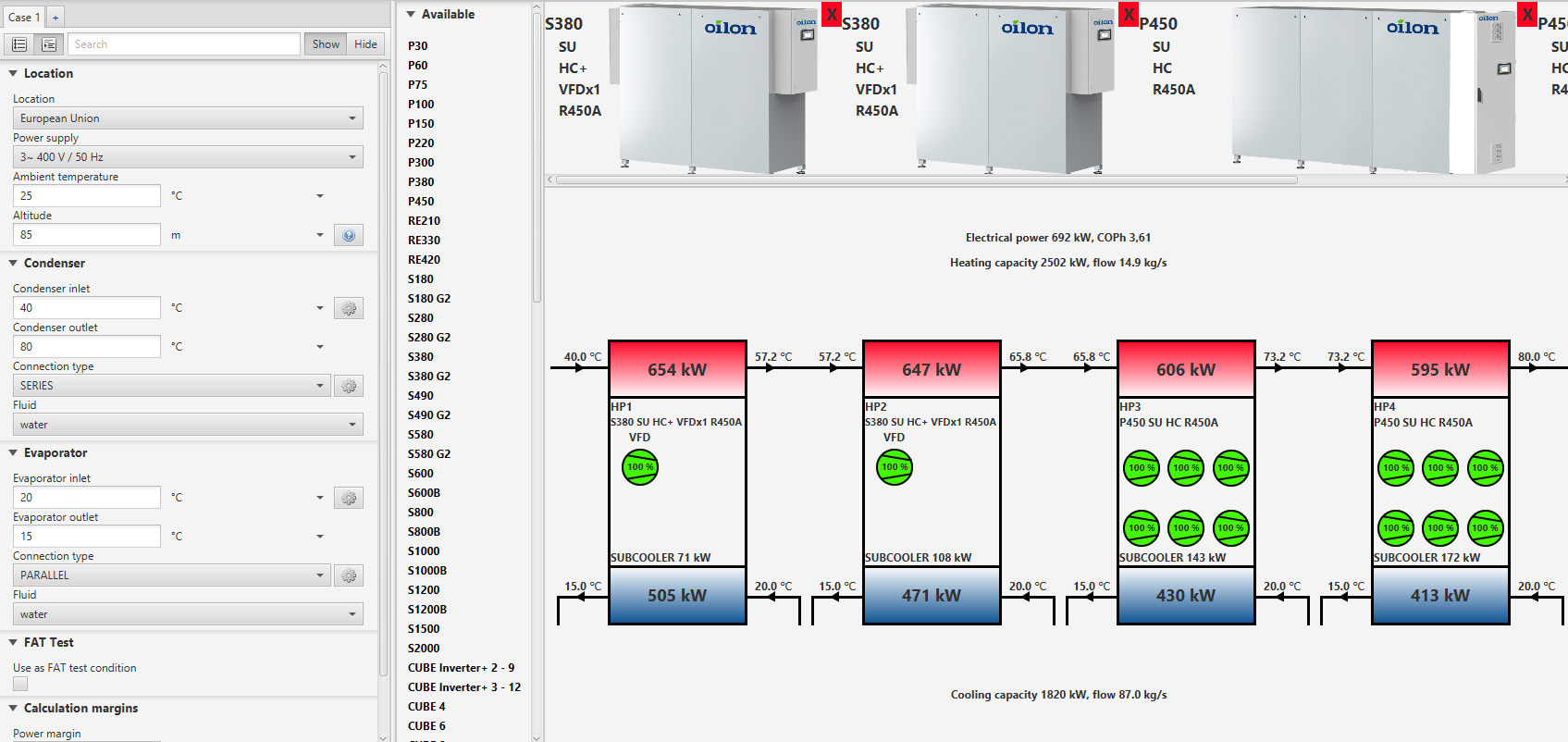Select S1000B in the Available list

click(426, 570)
